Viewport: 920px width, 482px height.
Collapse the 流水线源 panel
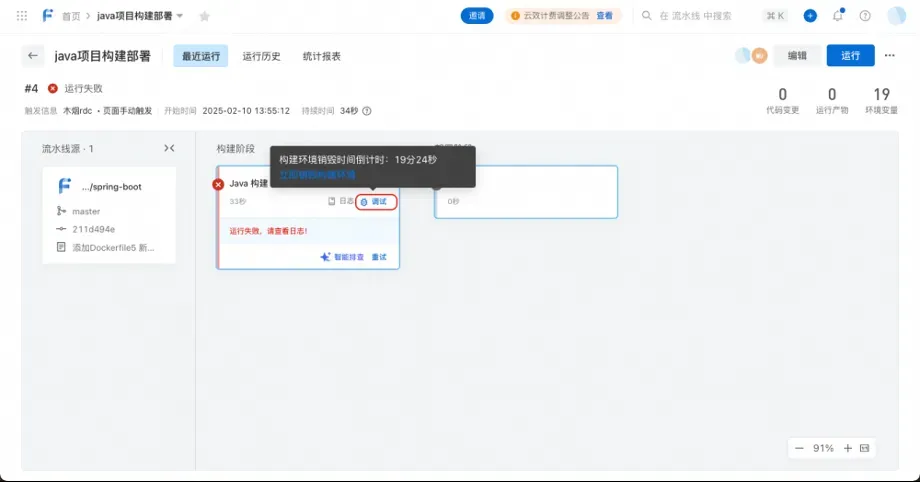[x=169, y=149]
